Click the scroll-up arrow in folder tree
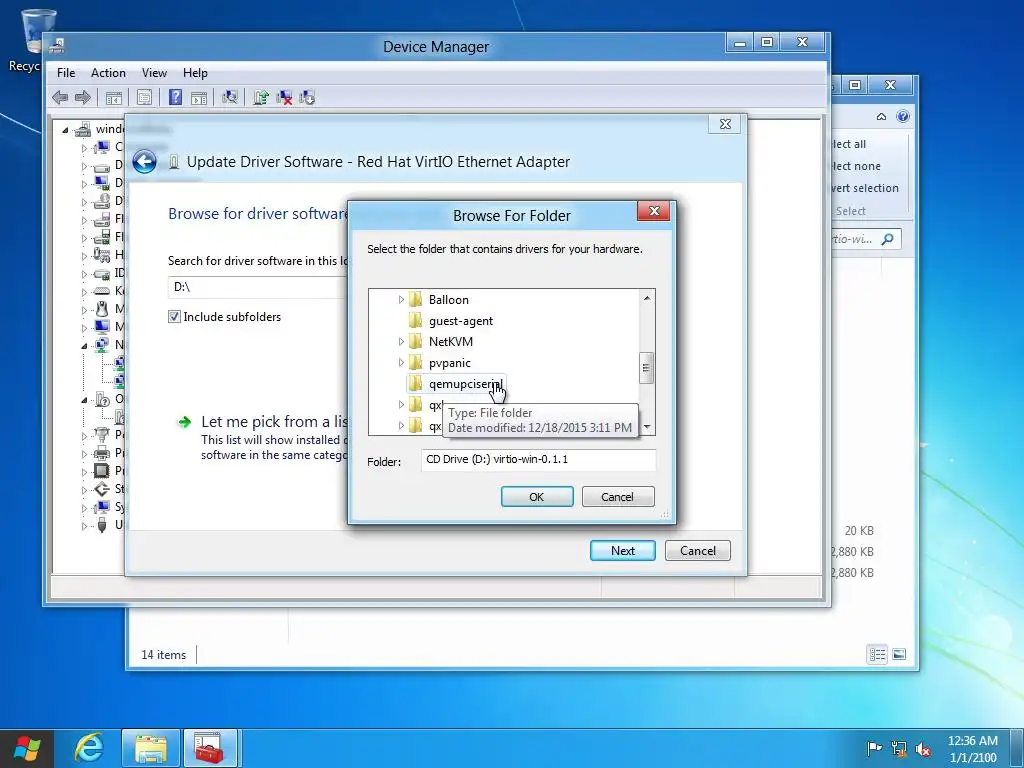 [647, 298]
